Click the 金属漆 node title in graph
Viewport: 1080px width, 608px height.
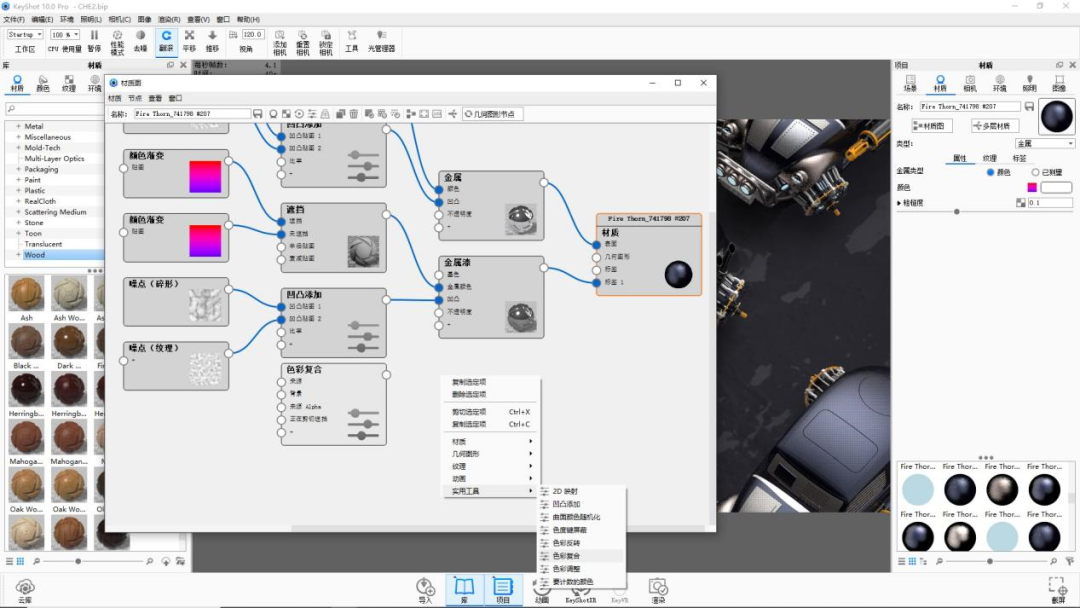[x=457, y=262]
